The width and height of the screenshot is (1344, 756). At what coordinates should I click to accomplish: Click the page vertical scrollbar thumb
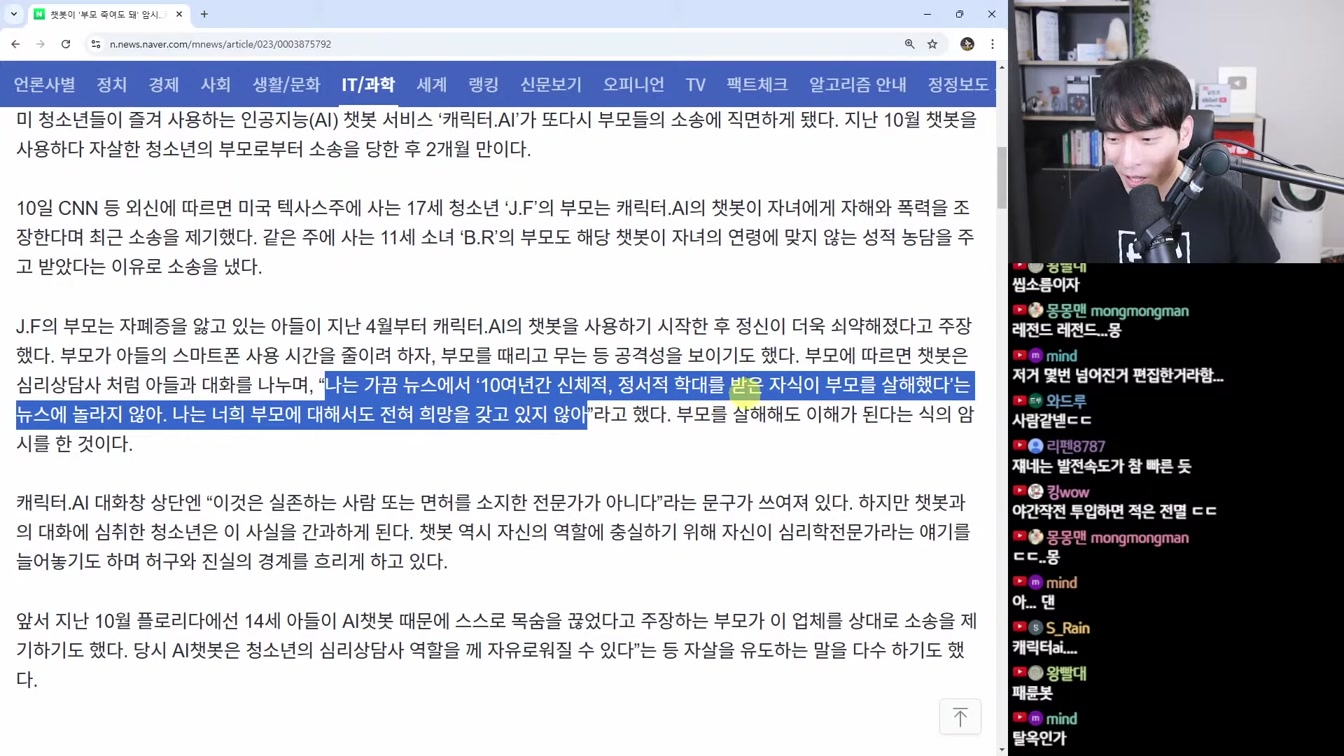pyautogui.click(x=1002, y=176)
